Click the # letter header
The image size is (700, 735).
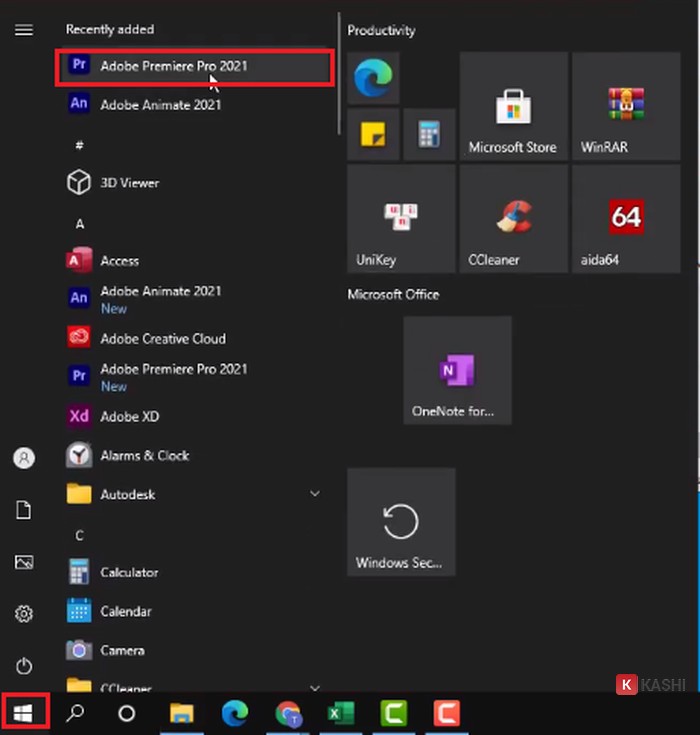coord(80,145)
